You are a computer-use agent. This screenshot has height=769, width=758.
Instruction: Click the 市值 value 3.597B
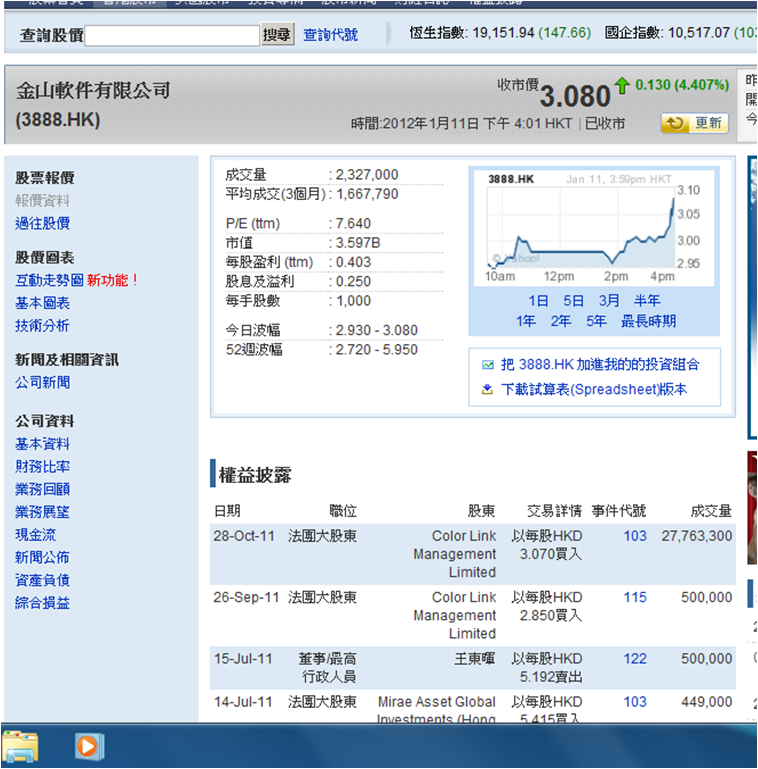[x=358, y=243]
